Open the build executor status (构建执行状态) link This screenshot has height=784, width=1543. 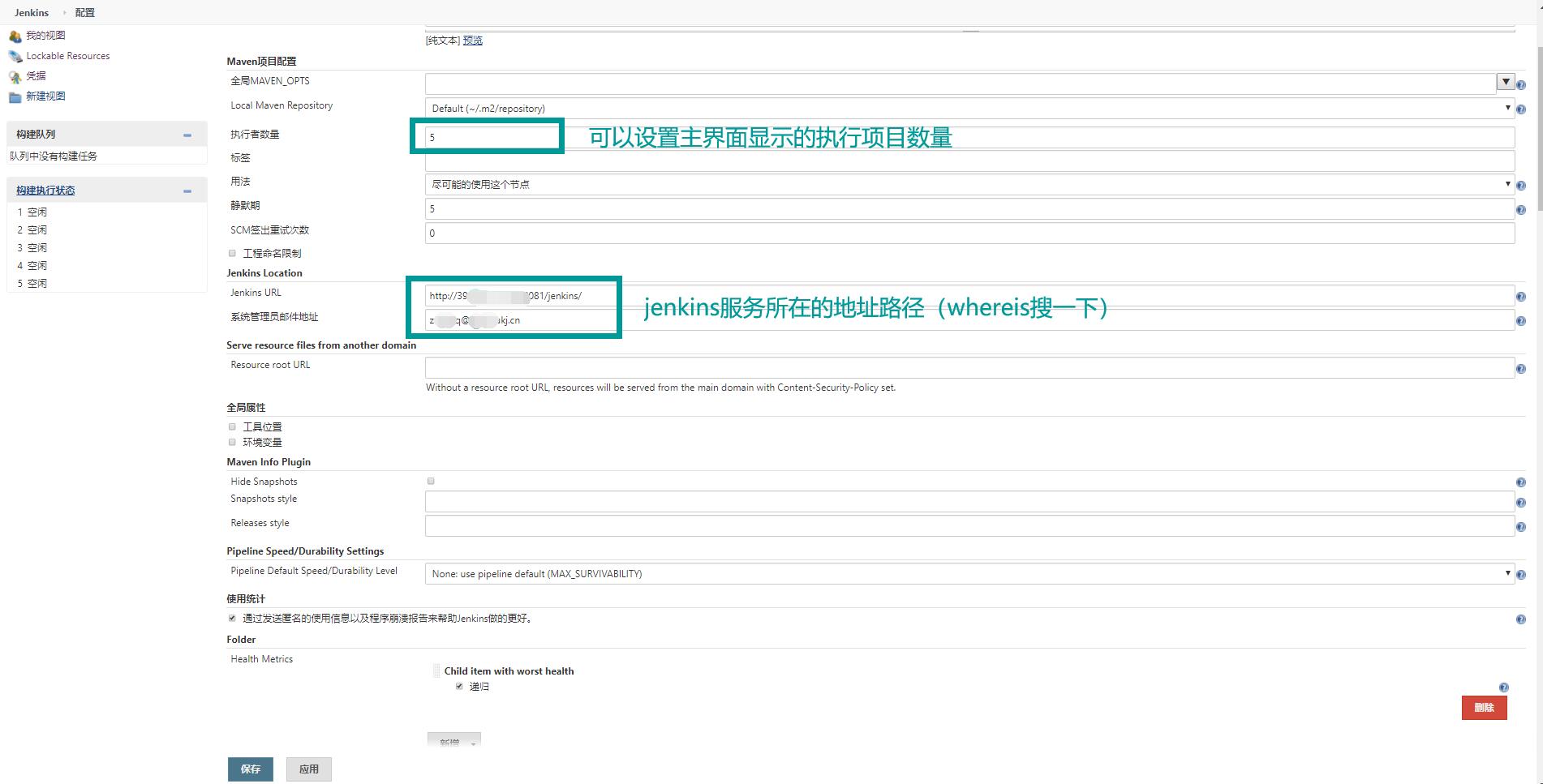click(45, 191)
